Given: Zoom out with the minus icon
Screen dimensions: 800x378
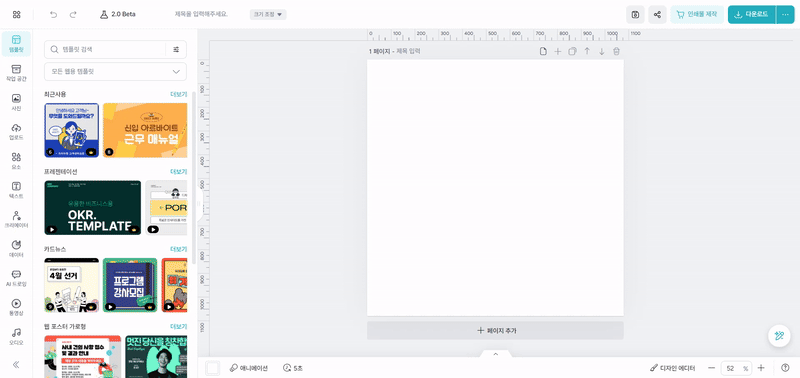Looking at the screenshot, I should coord(711,368).
